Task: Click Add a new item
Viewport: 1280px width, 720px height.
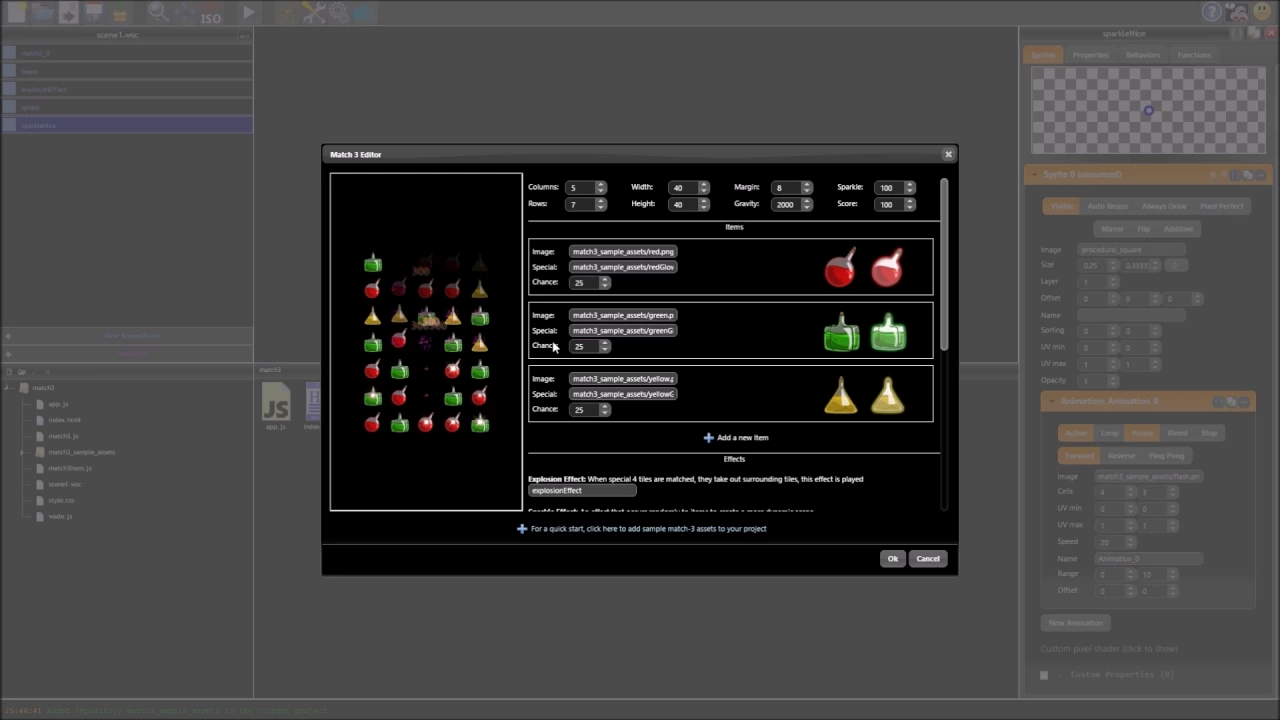Action: 736,437
